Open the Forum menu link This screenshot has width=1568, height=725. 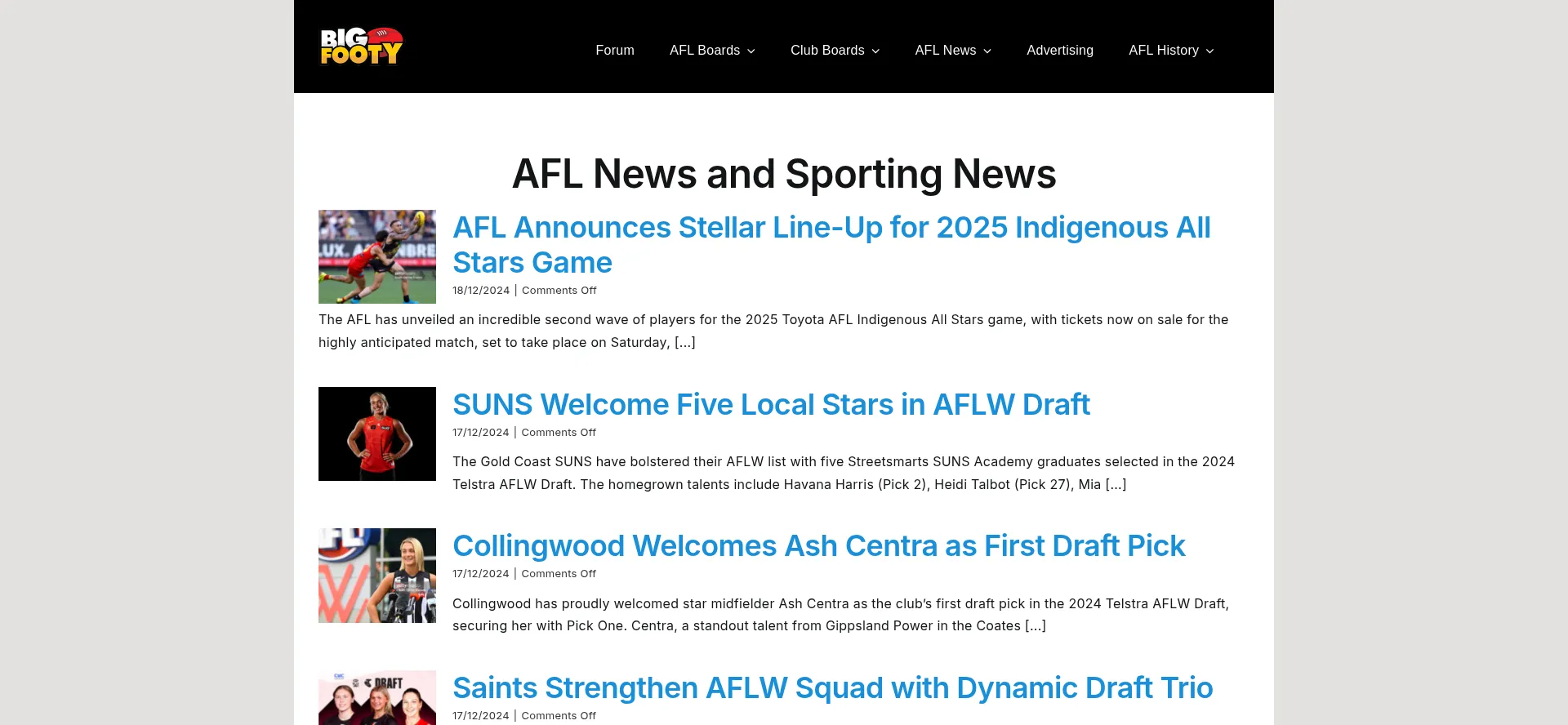615,51
